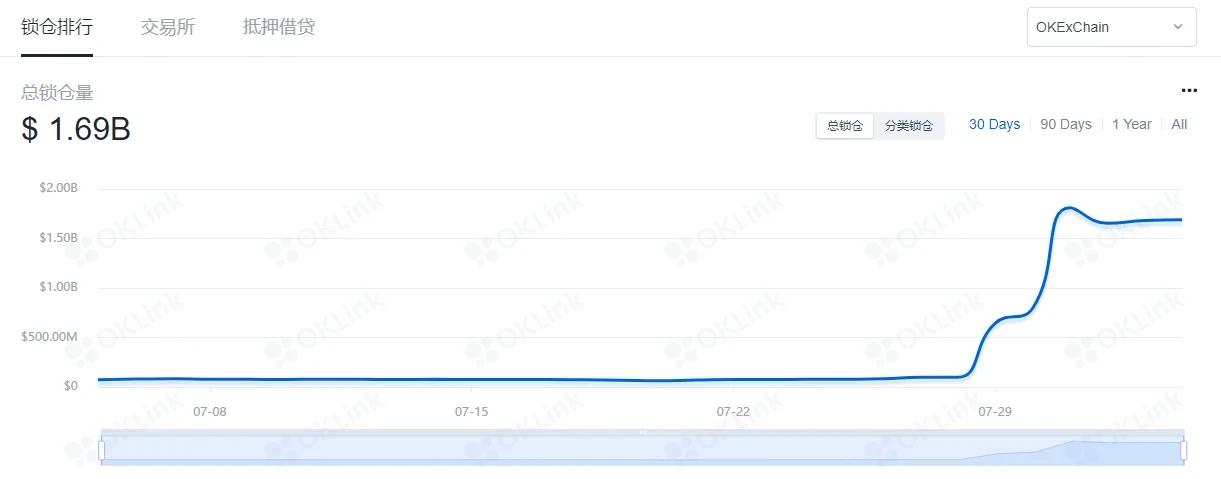Select the 1 Year time range
Image resolution: width=1221 pixels, height=479 pixels.
[x=1131, y=124]
